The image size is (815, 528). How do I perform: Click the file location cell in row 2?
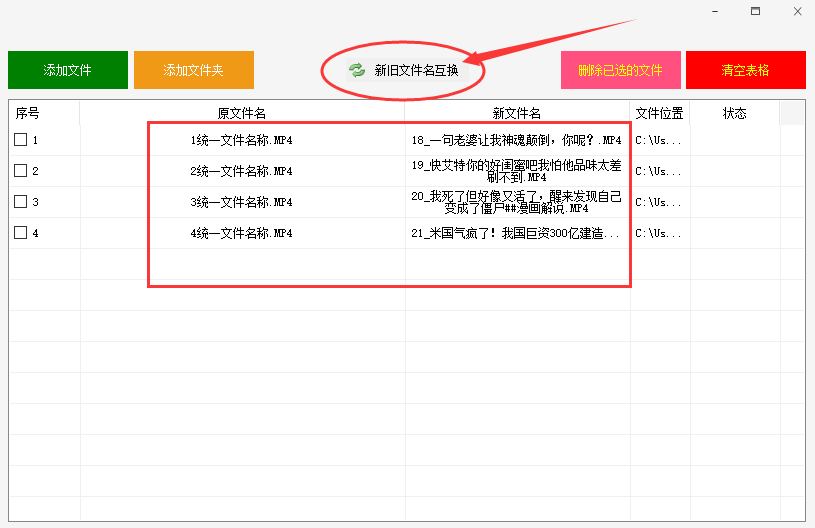(659, 171)
